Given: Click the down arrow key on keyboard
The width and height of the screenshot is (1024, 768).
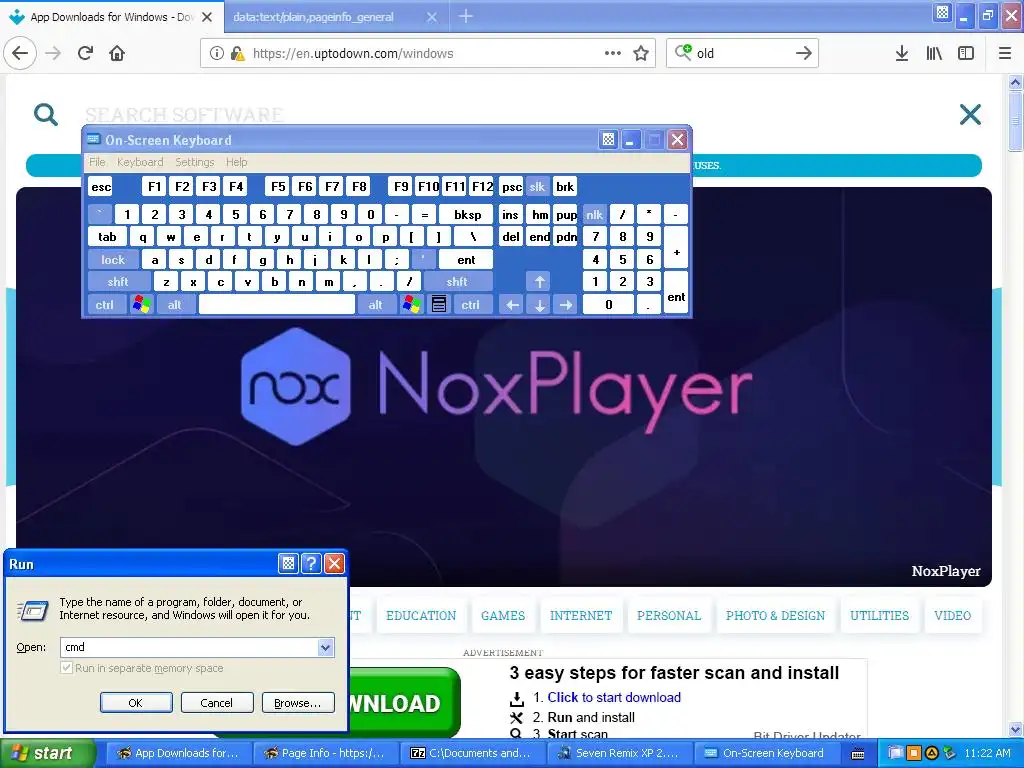Looking at the screenshot, I should click(x=539, y=304).
